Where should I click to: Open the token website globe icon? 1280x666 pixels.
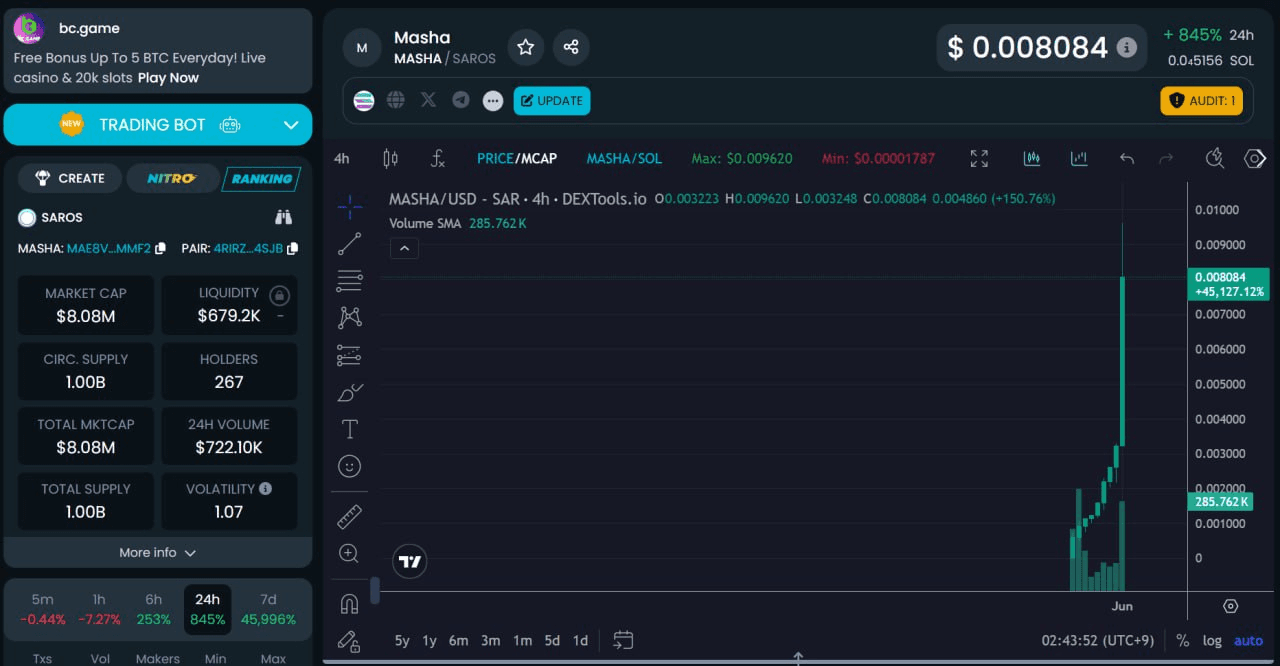point(396,100)
